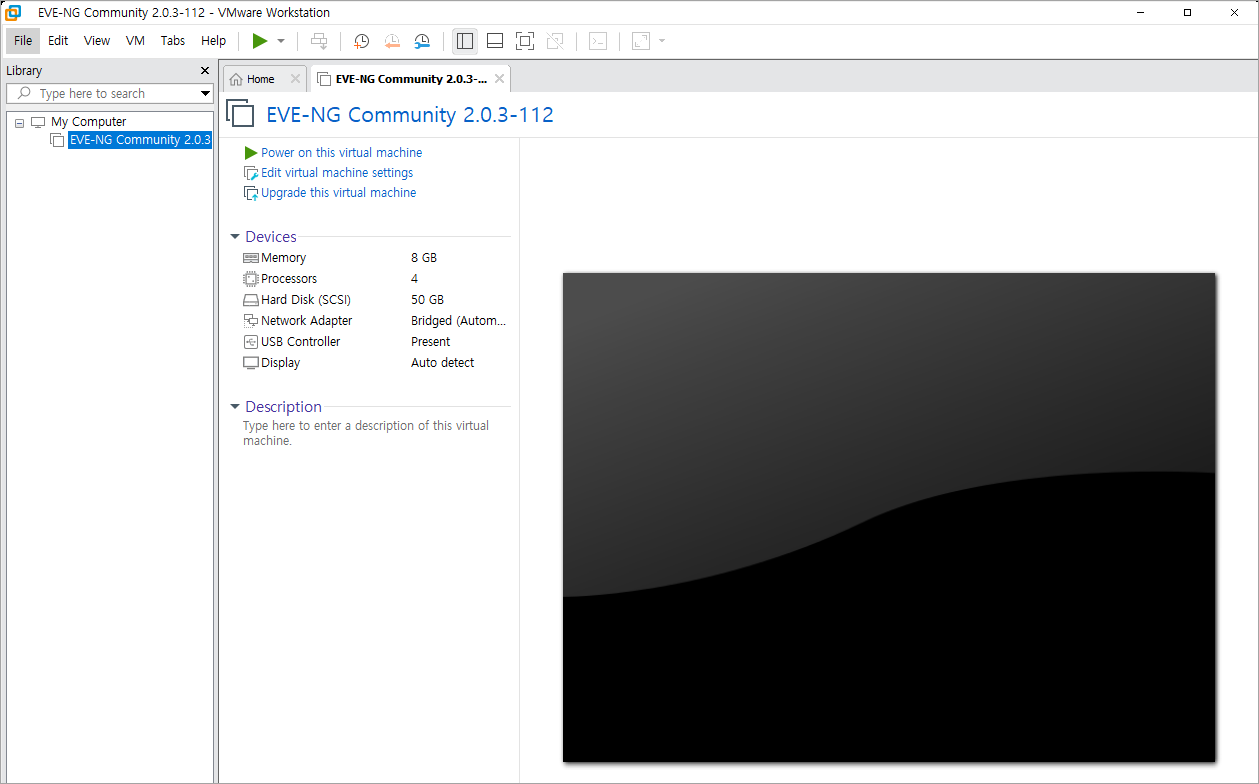
Task: Select EVE-NG Community 2.0.3 in library
Action: (140, 140)
